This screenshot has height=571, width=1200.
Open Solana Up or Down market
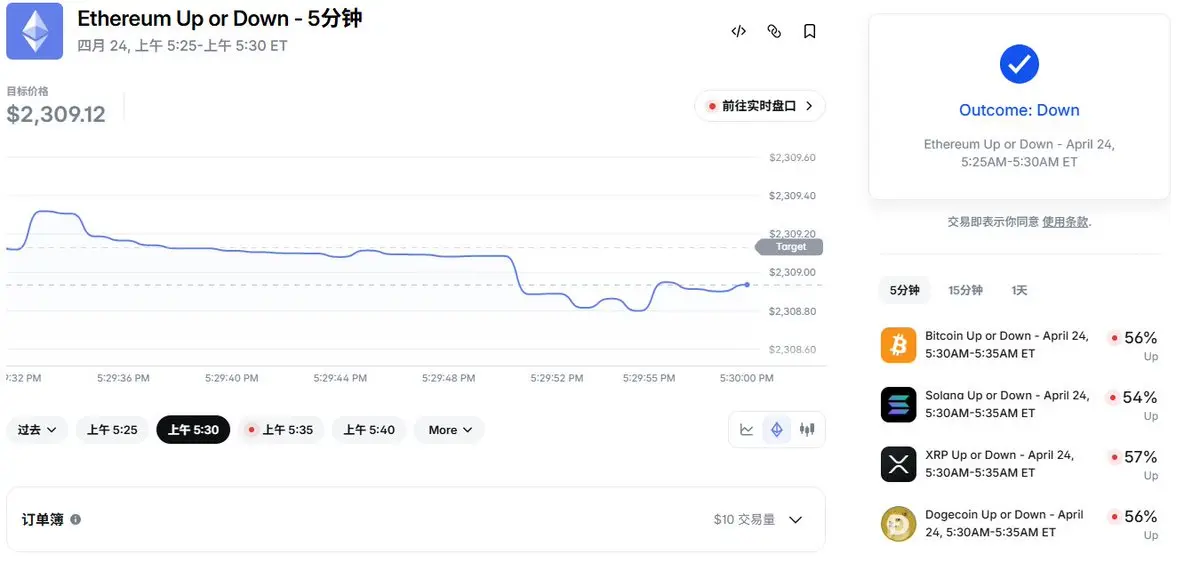point(1007,404)
